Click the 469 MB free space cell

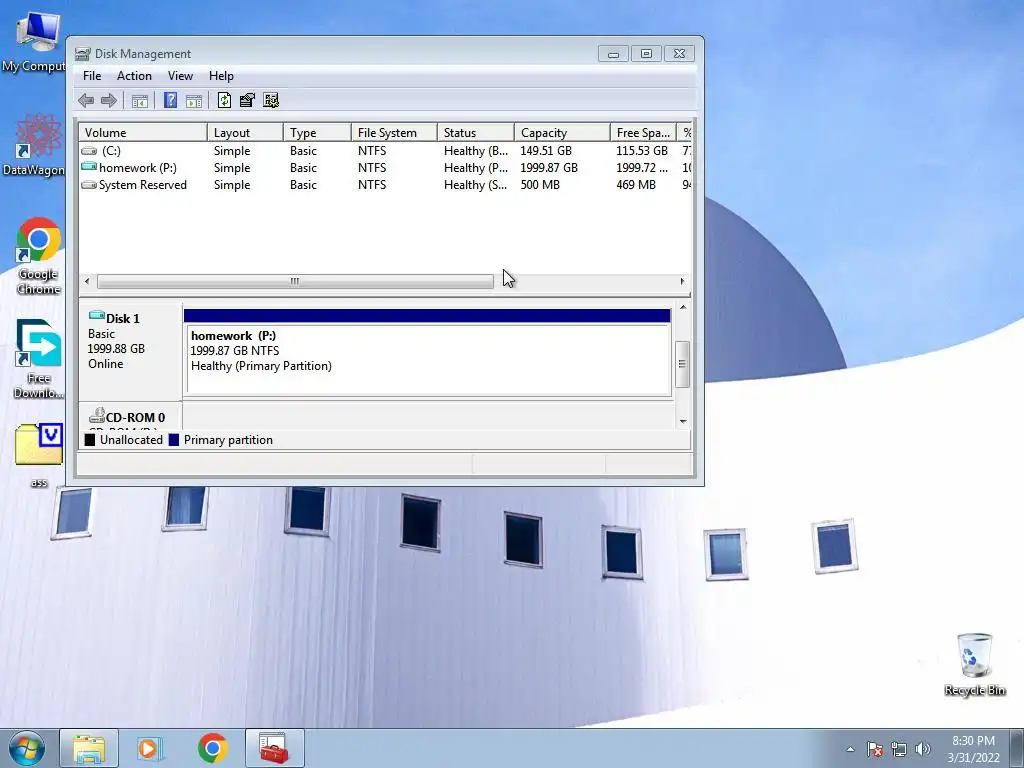(636, 185)
